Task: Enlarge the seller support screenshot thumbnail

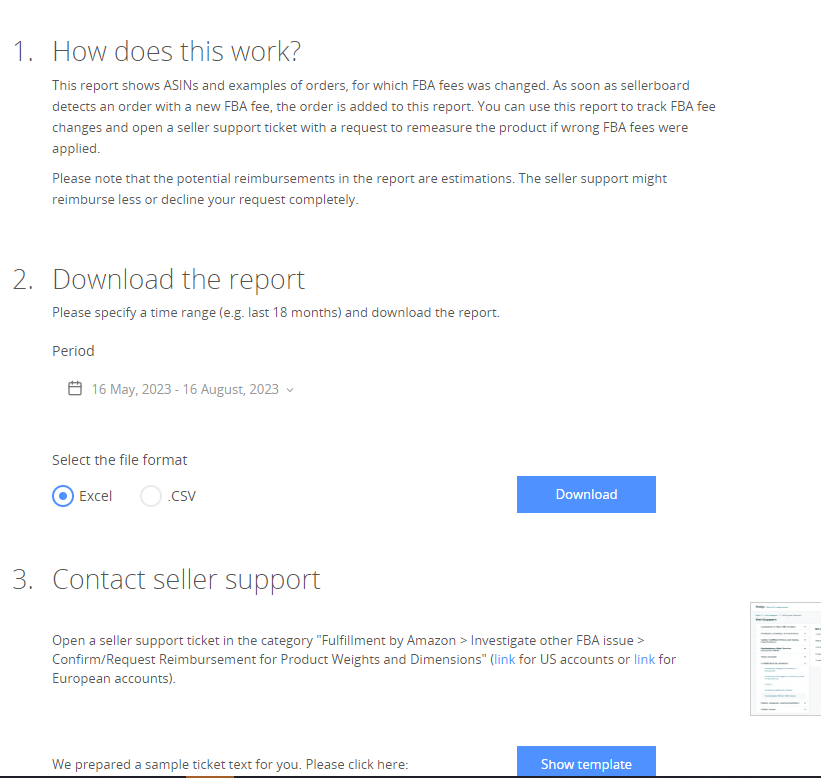Action: coord(786,659)
